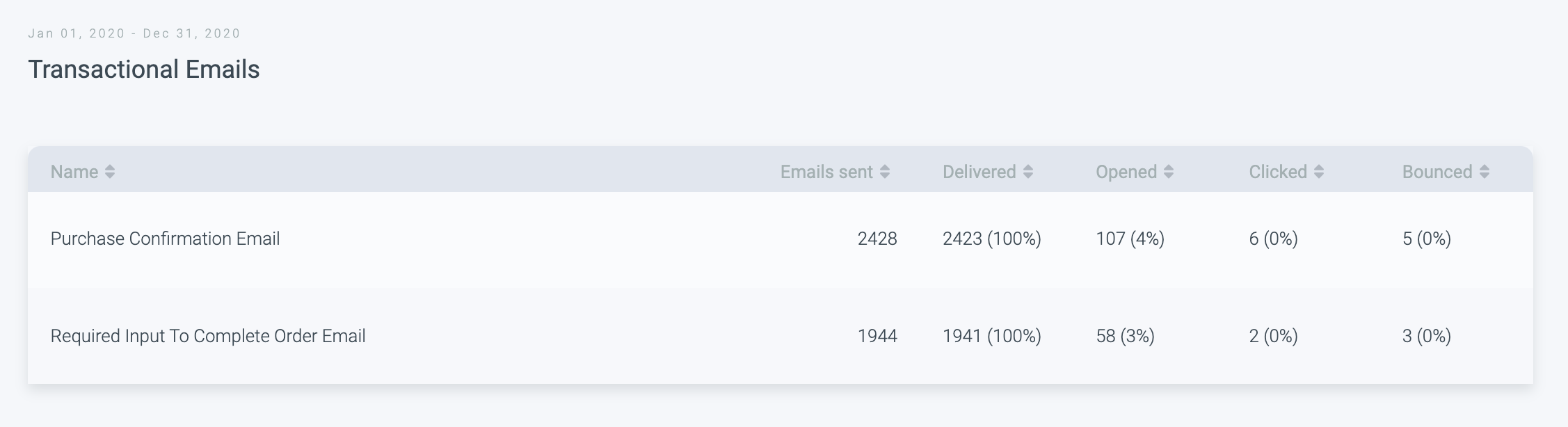Click the Emails sent sort arrows
Screen dimensions: 1568x427
tap(885, 172)
